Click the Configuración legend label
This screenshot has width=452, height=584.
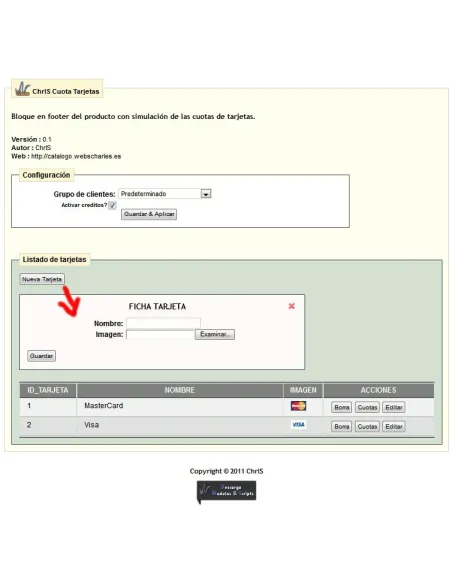46,175
